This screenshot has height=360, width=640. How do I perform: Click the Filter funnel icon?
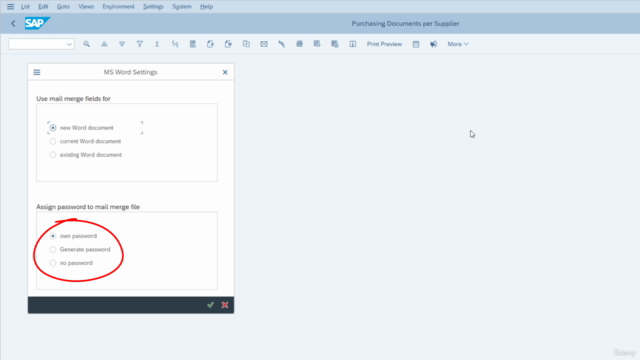tap(140, 44)
